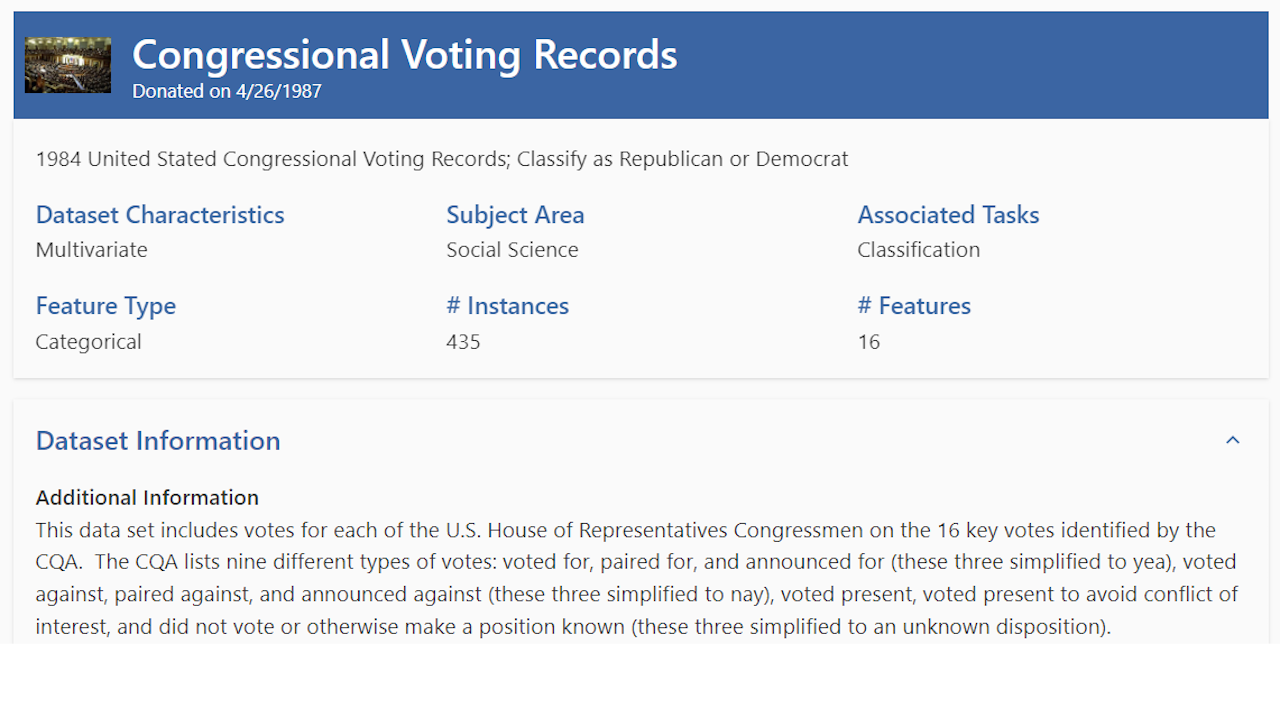Click the Social Science subject value
The image size is (1280, 720).
pyautogui.click(x=512, y=249)
